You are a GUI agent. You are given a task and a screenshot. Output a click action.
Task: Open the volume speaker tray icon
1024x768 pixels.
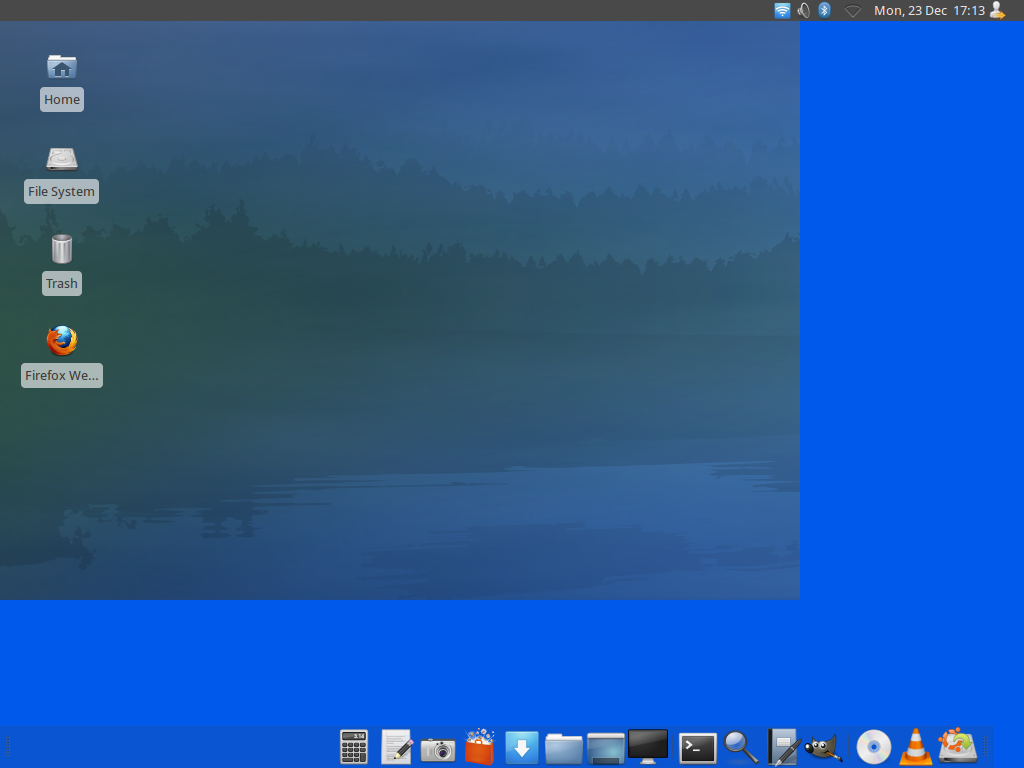click(x=804, y=10)
